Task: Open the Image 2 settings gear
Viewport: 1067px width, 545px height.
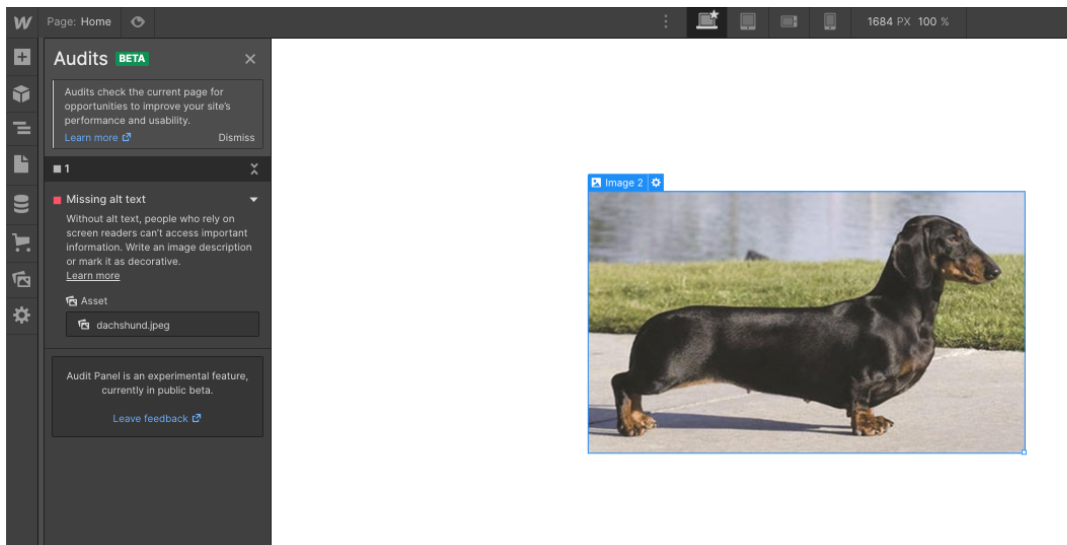Action: pyautogui.click(x=656, y=182)
